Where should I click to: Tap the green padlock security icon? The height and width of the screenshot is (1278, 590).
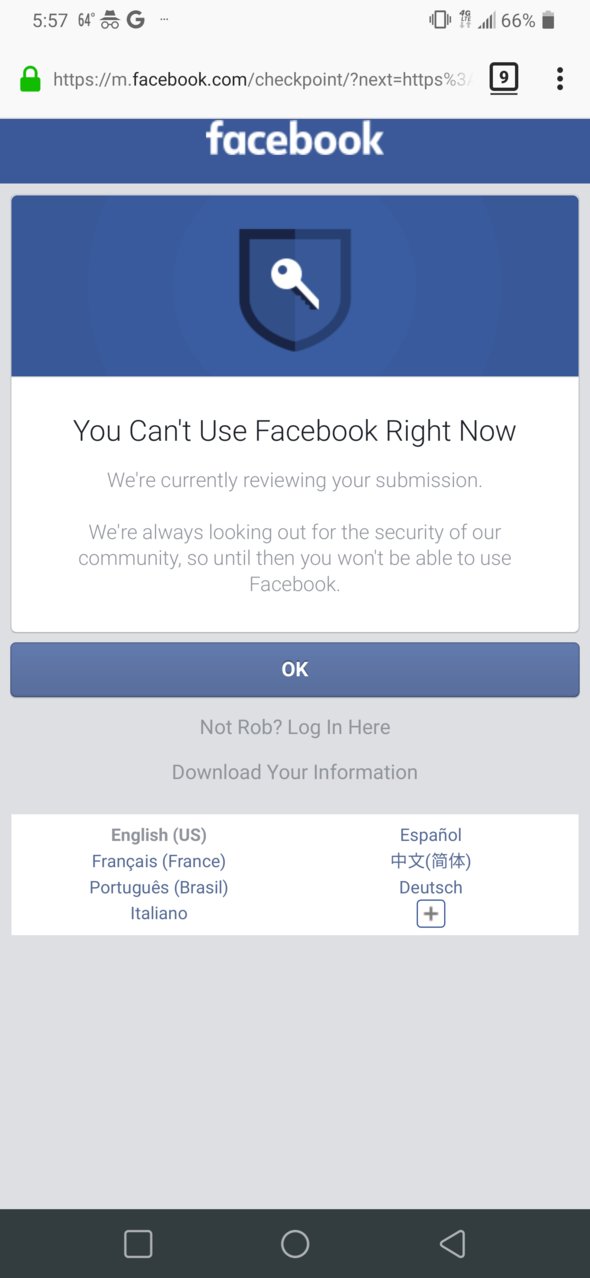coord(31,80)
